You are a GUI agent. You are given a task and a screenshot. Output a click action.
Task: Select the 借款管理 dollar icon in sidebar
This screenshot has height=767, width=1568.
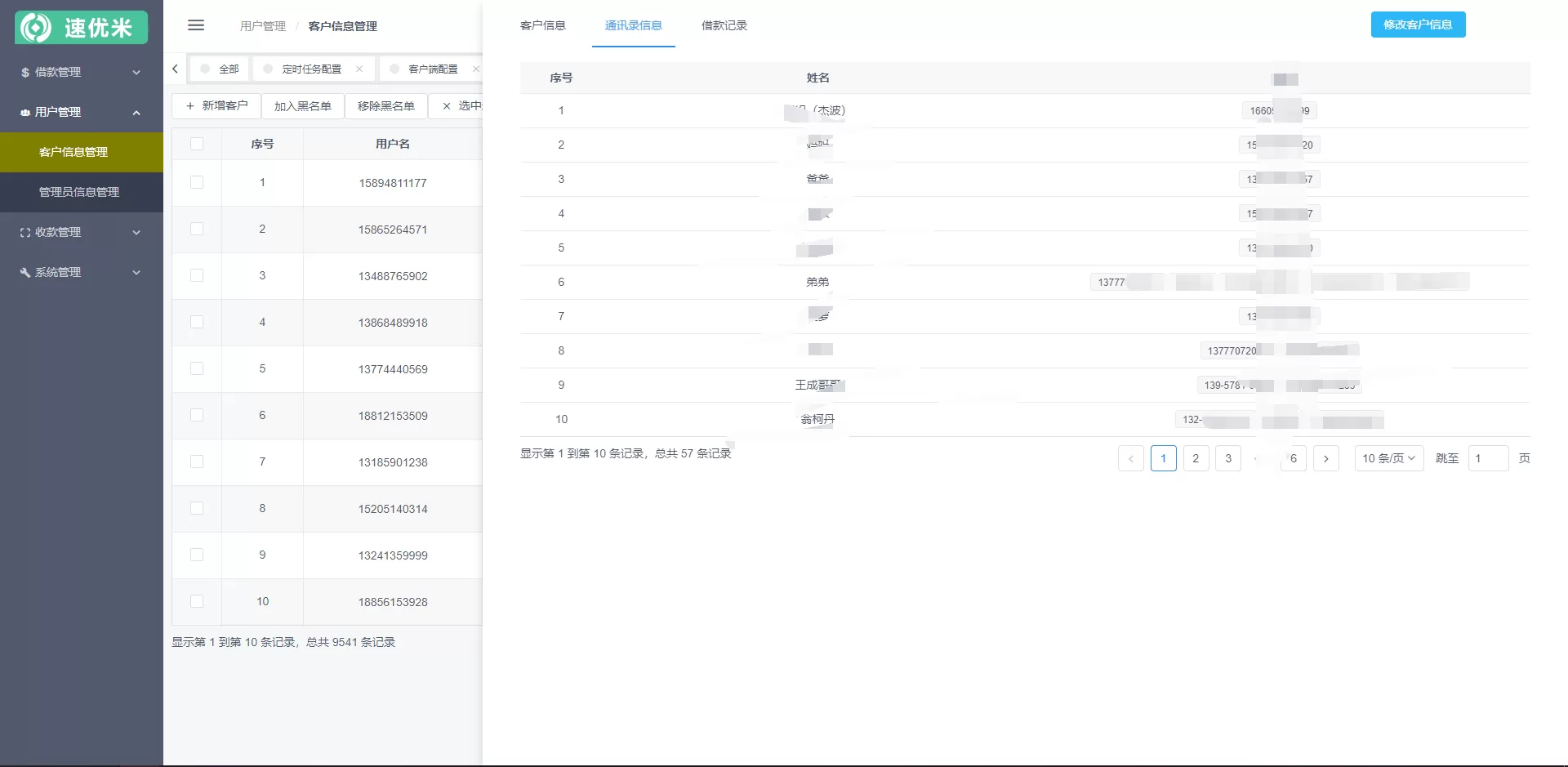[x=23, y=72]
